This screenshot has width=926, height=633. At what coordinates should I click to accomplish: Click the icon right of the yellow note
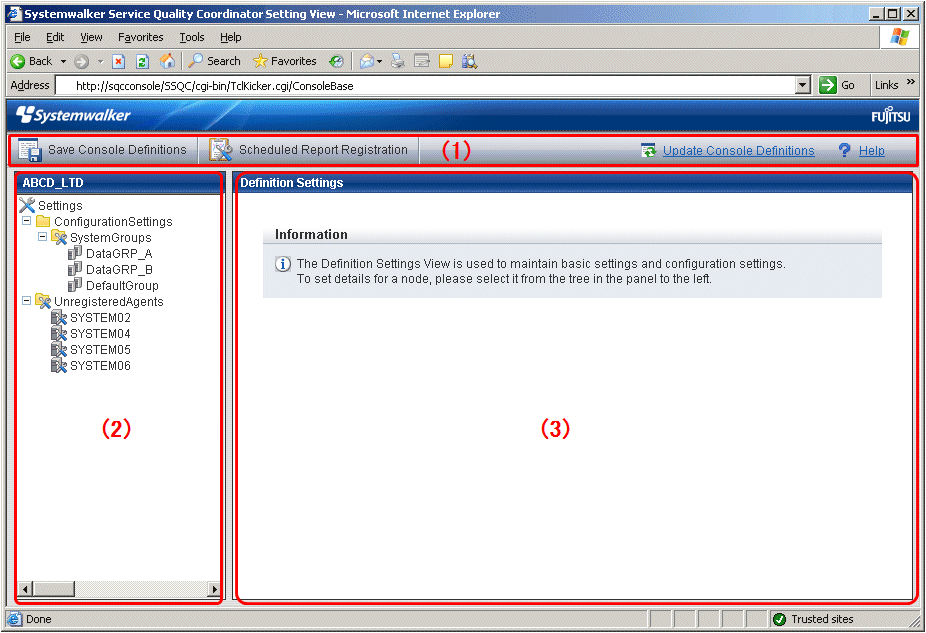click(469, 61)
